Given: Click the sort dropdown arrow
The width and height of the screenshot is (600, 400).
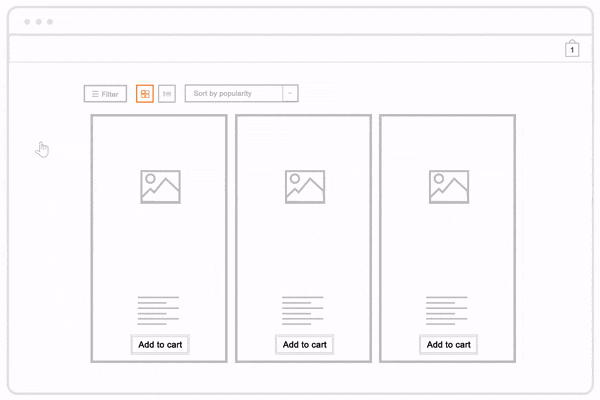Looking at the screenshot, I should [x=291, y=94].
